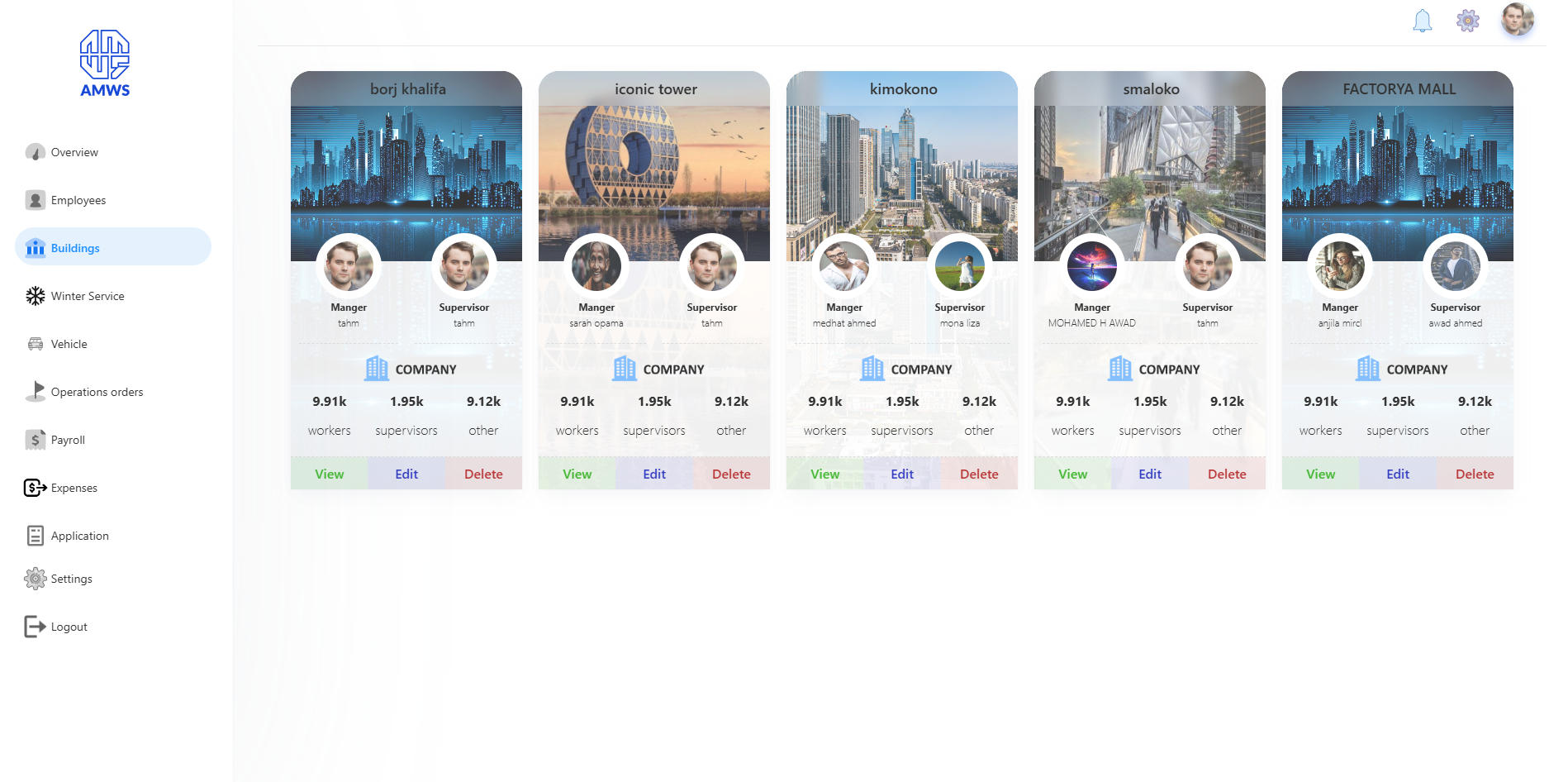Open the Expenses icon in sidebar

click(36, 488)
